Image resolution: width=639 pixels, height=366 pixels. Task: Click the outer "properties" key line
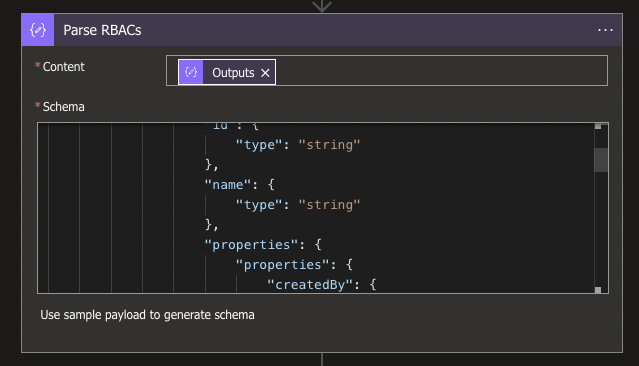[263, 245]
